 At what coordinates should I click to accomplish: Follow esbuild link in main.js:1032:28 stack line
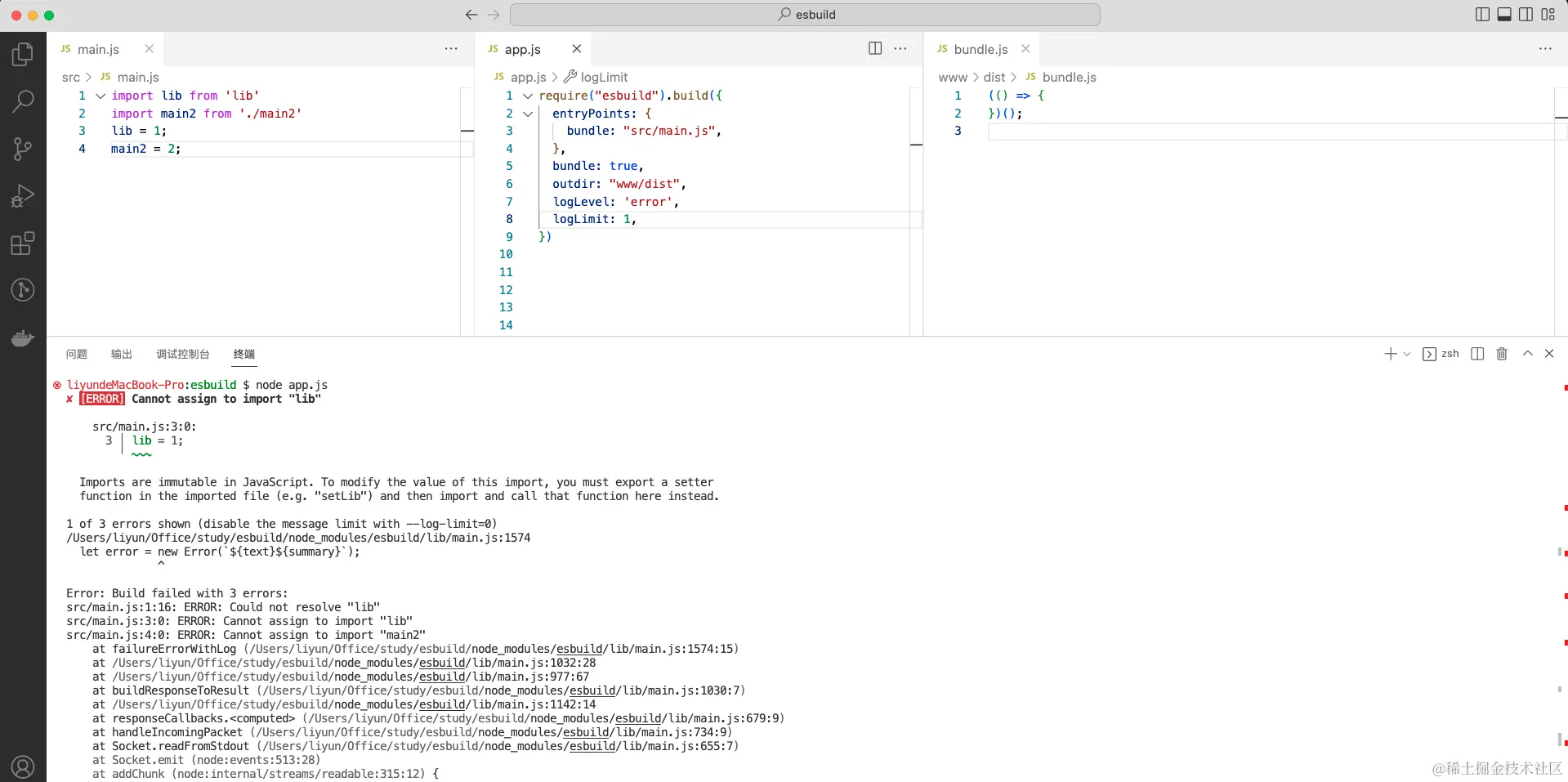click(x=442, y=663)
